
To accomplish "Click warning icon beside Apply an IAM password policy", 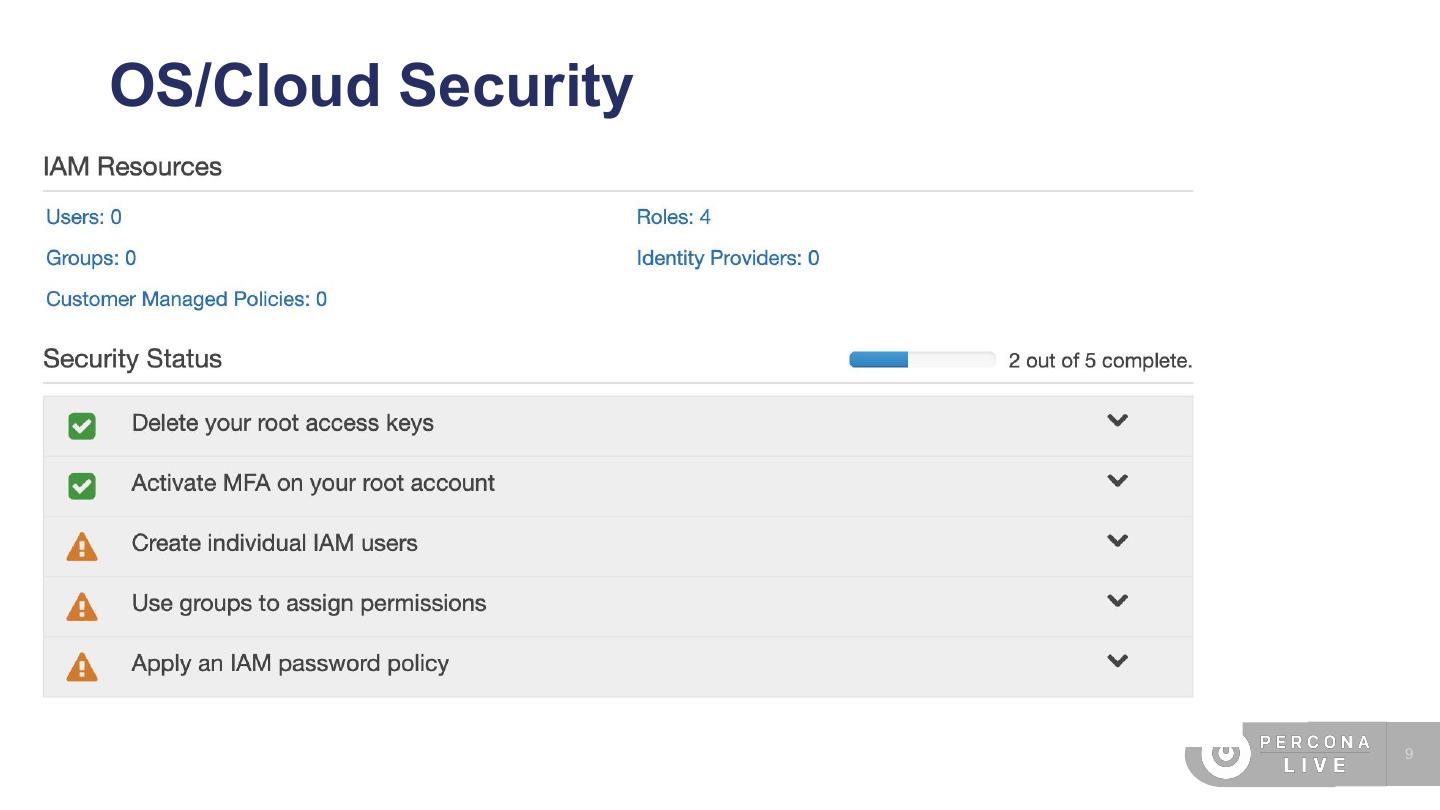I will coord(82,667).
